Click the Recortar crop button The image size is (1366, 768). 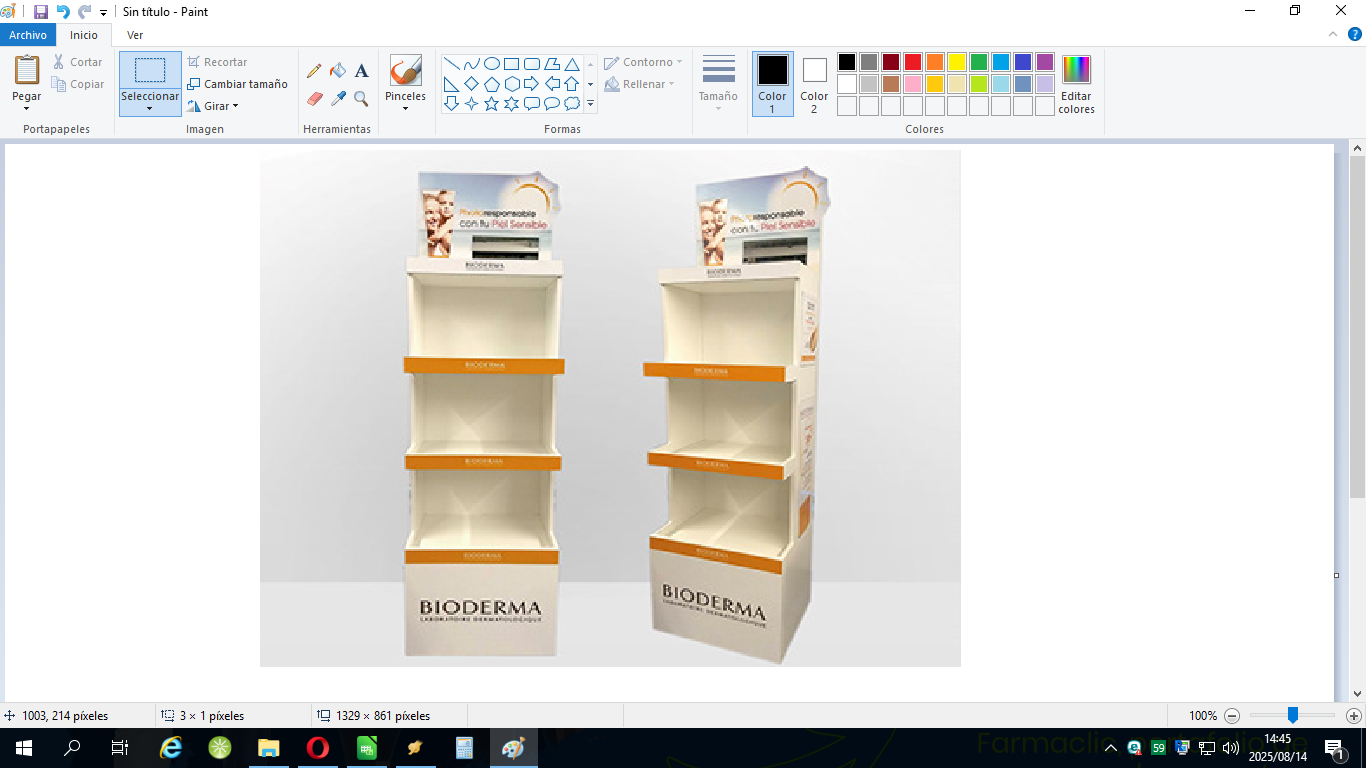click(x=217, y=62)
